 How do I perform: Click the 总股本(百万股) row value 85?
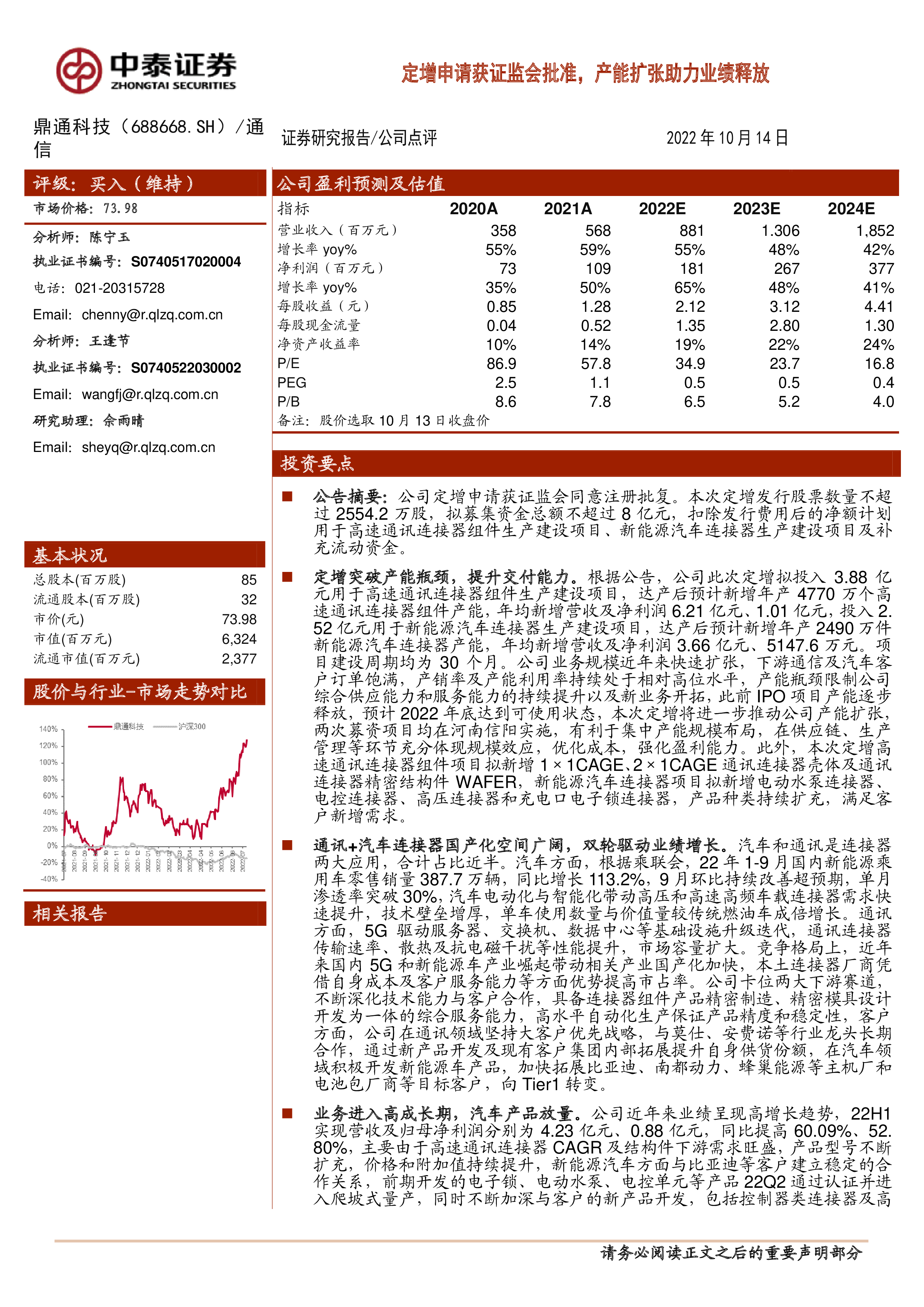[x=249, y=580]
